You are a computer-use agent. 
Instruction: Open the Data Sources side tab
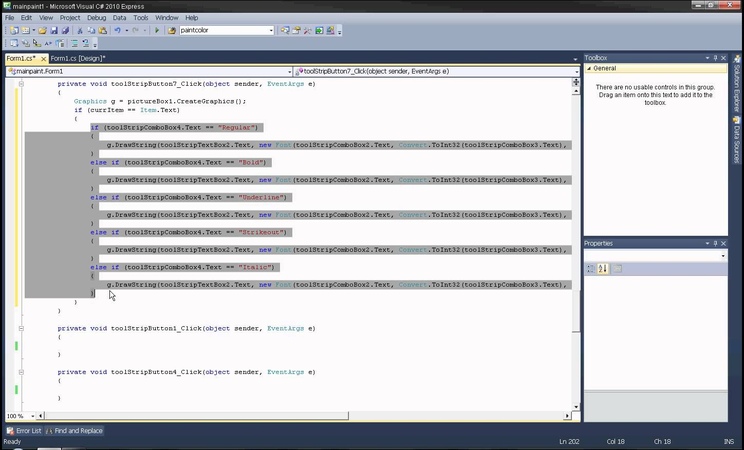coord(737,140)
